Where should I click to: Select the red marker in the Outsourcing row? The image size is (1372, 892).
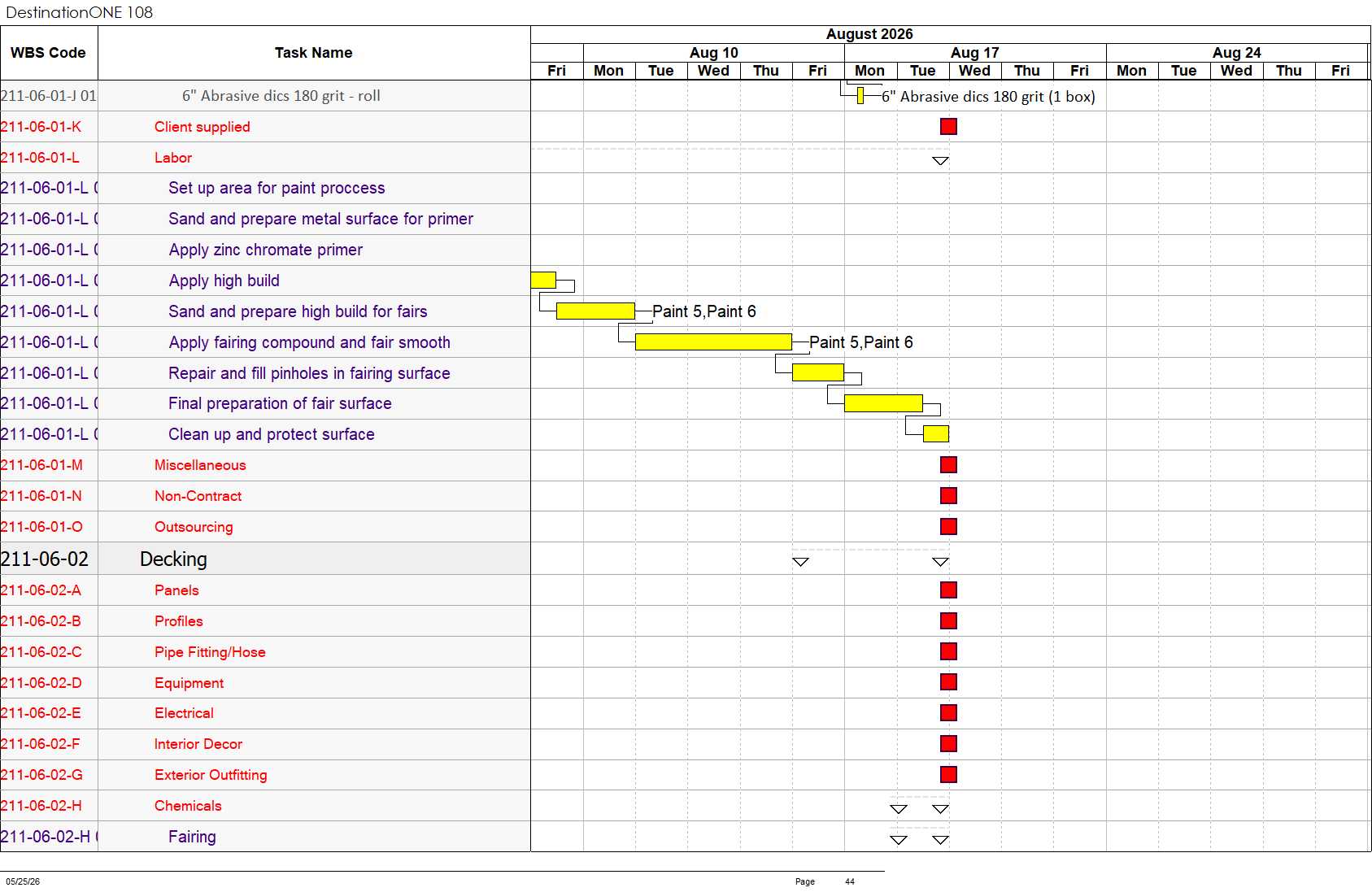(x=948, y=526)
